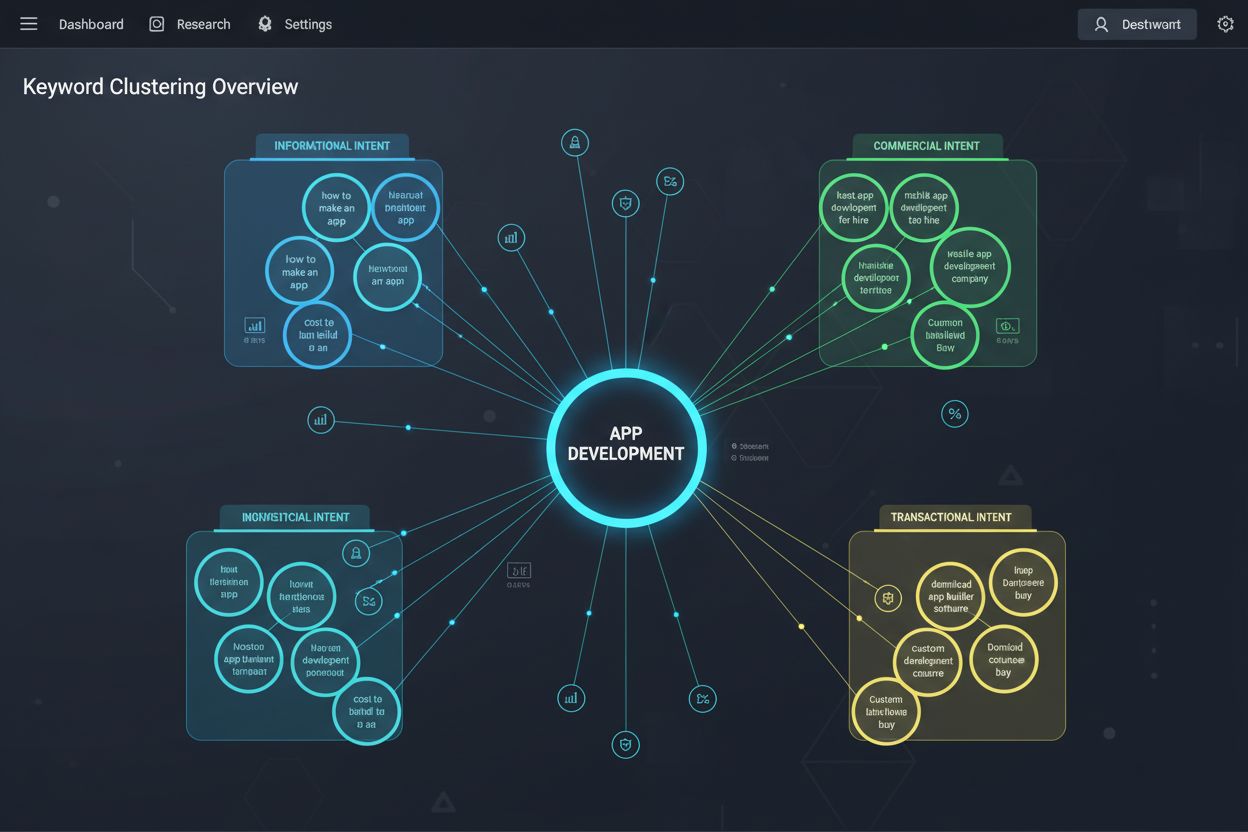Click the bar chart icon at bottom center
This screenshot has width=1248, height=832.
[x=571, y=698]
